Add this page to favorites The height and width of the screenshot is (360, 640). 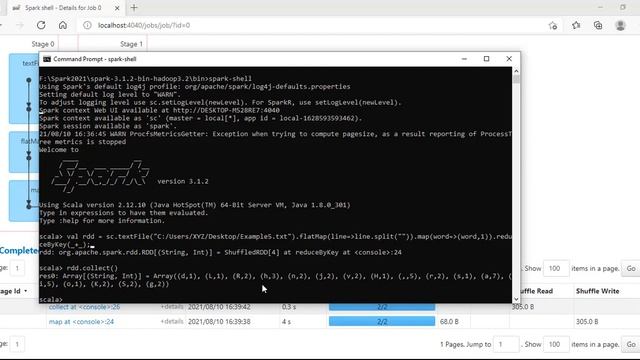click(x=553, y=25)
